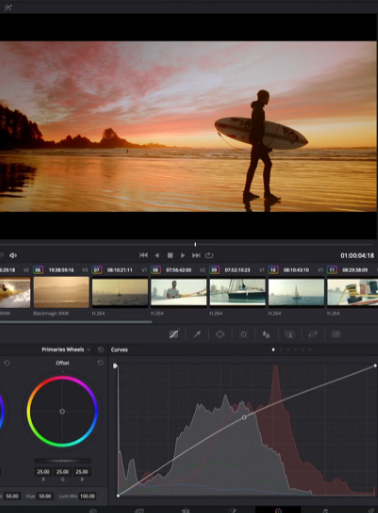
Task: Open the Blur palette triangles icon
Action: click(x=266, y=334)
